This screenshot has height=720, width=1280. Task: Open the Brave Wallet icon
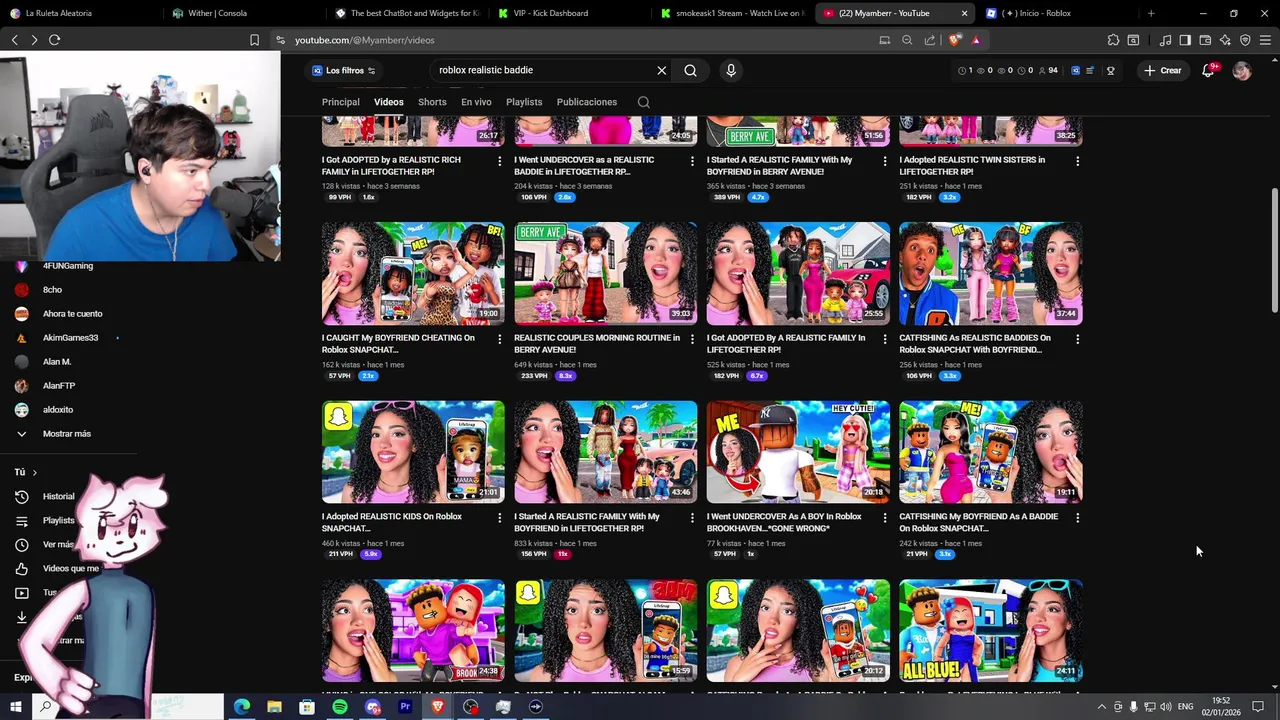(1205, 40)
